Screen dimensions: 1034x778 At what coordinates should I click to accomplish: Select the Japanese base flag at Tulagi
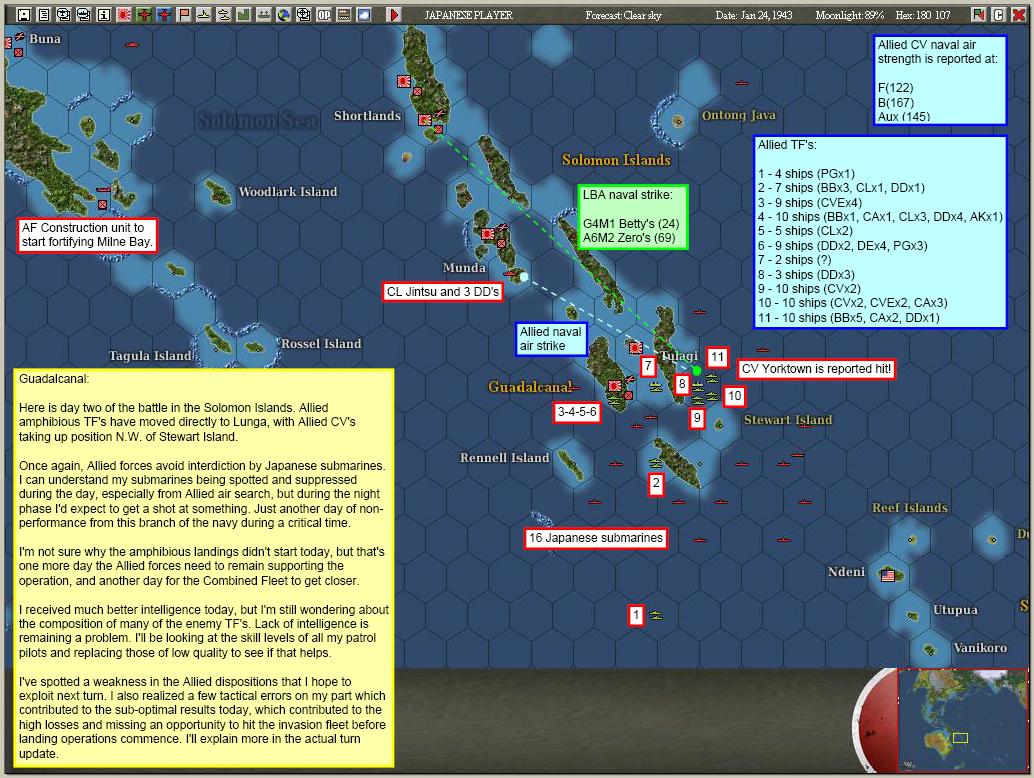click(636, 347)
